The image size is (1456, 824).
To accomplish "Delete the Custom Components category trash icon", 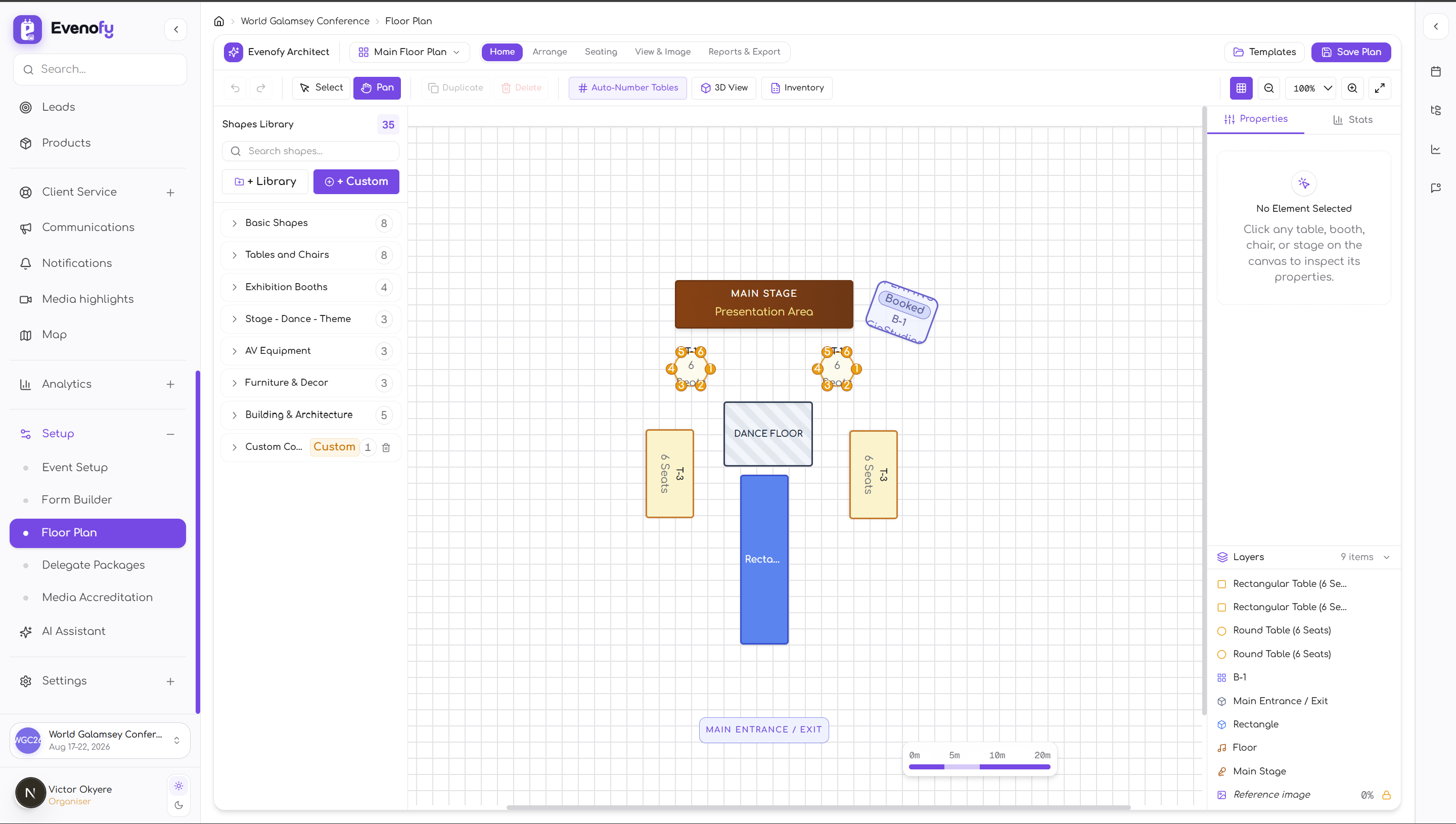I will 386,447.
